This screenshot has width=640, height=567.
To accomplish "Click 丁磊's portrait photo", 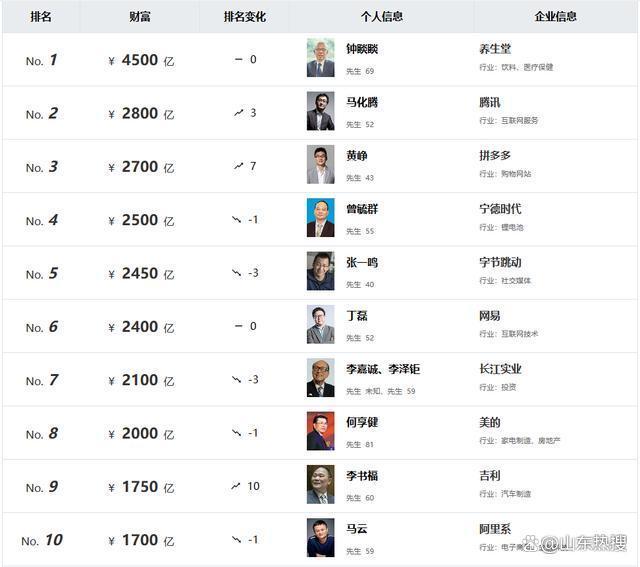I will point(320,325).
